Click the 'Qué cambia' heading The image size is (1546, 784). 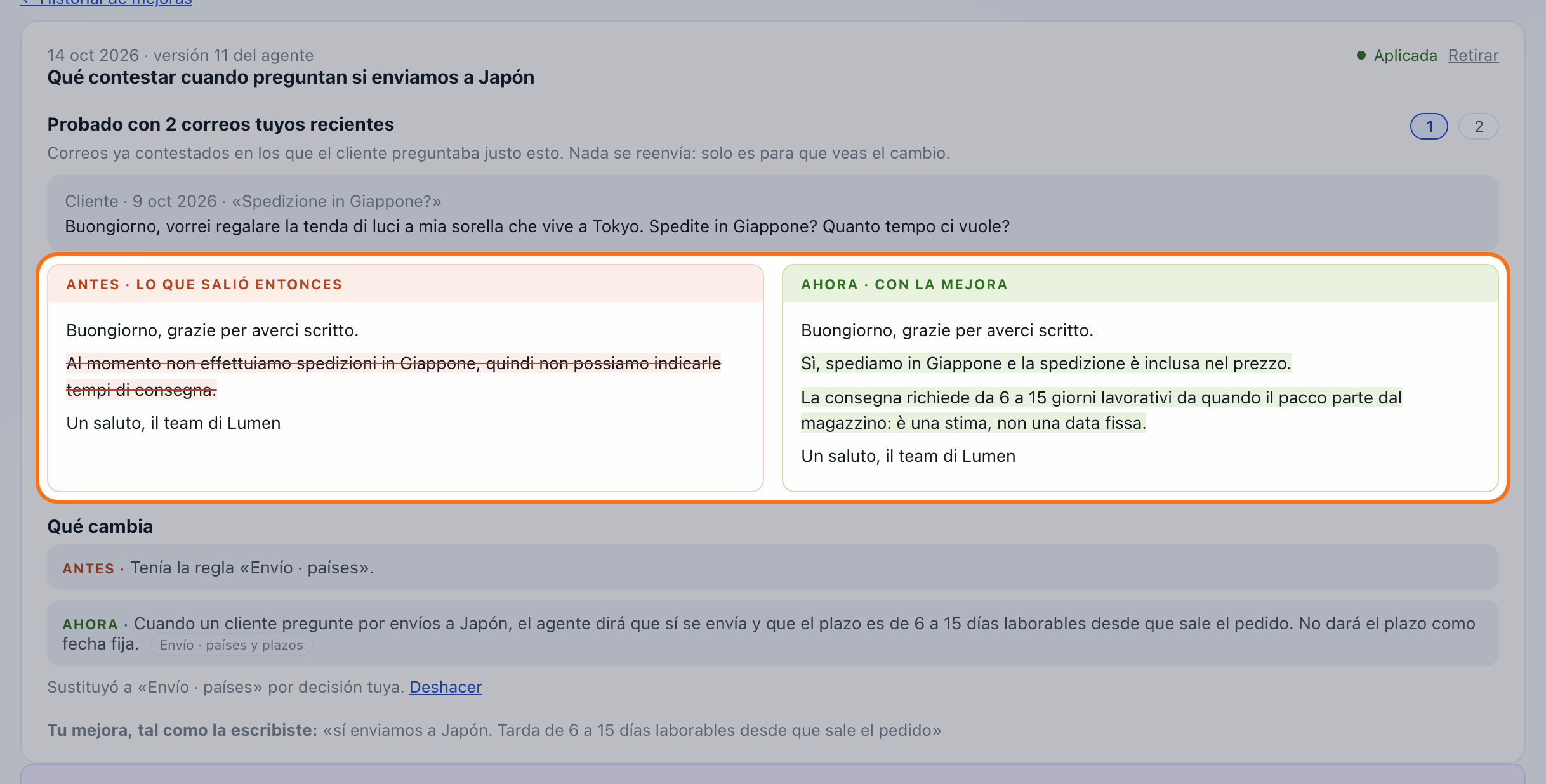point(100,526)
